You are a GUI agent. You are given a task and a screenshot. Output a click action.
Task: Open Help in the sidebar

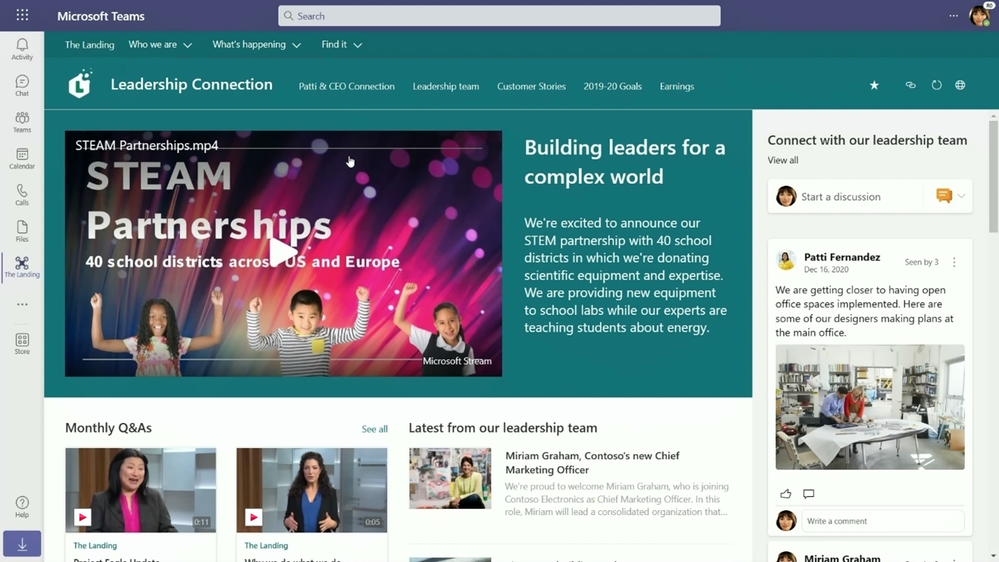pos(22,507)
